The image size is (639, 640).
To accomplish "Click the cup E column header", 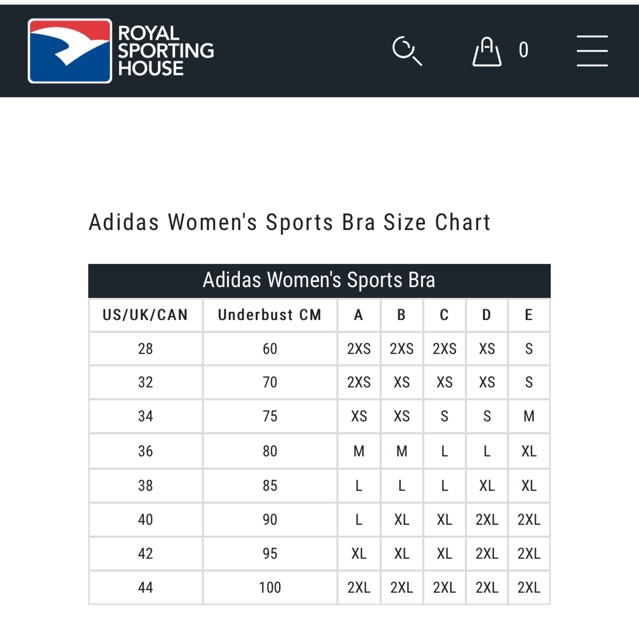I will [x=529, y=315].
